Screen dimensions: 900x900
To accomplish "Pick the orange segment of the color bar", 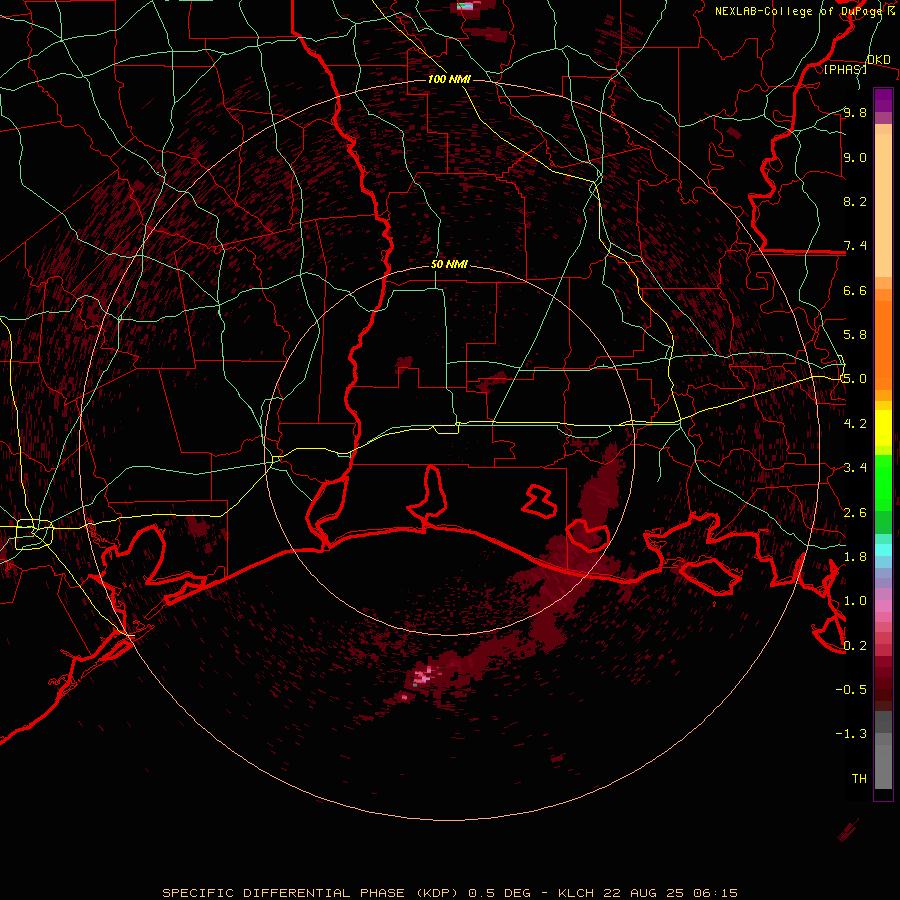I will coord(883,346).
